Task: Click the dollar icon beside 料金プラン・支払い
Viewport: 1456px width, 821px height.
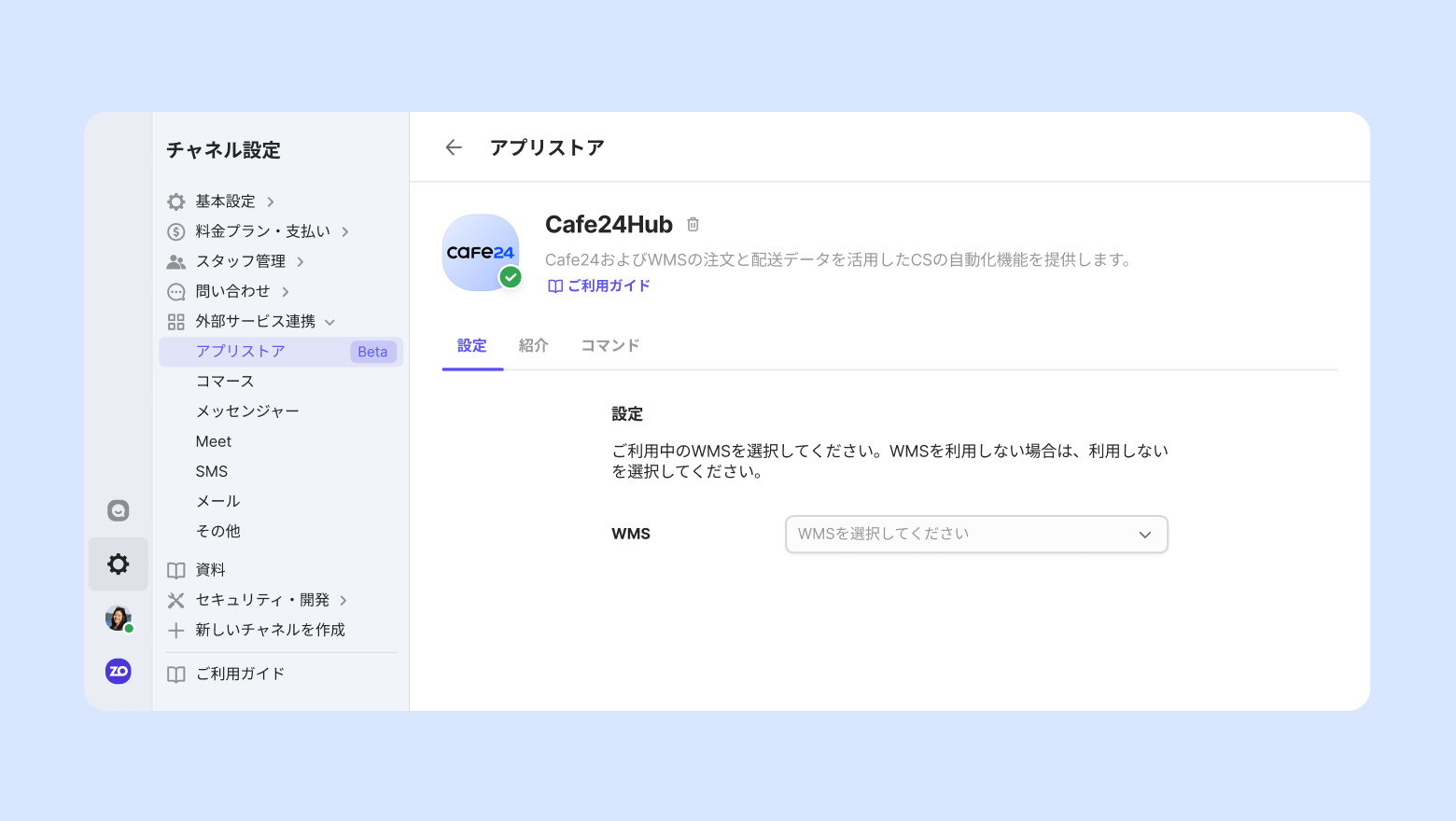Action: pyautogui.click(x=175, y=231)
